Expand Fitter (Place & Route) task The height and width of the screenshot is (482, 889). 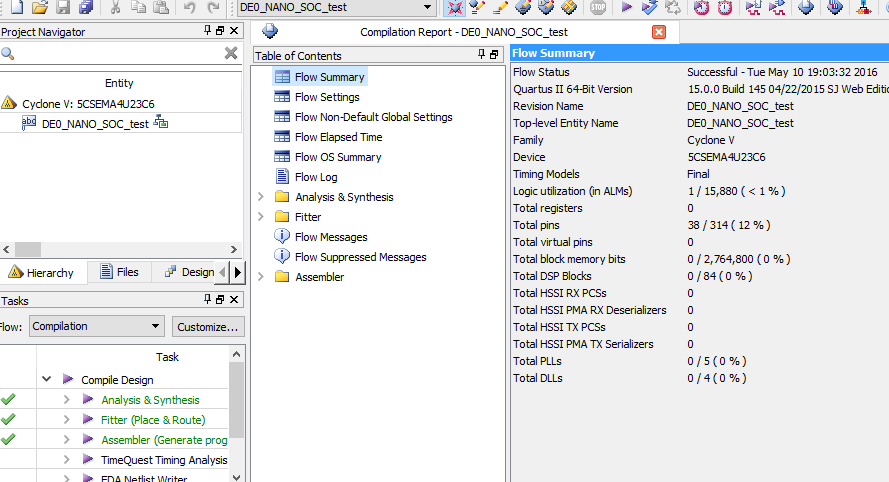(x=66, y=420)
